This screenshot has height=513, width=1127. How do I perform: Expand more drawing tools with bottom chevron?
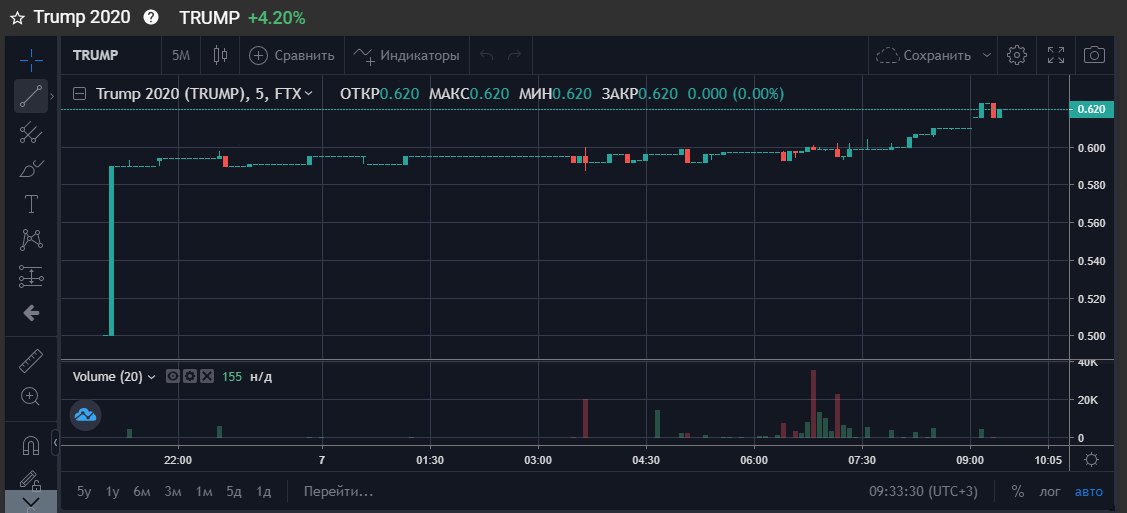click(31, 502)
